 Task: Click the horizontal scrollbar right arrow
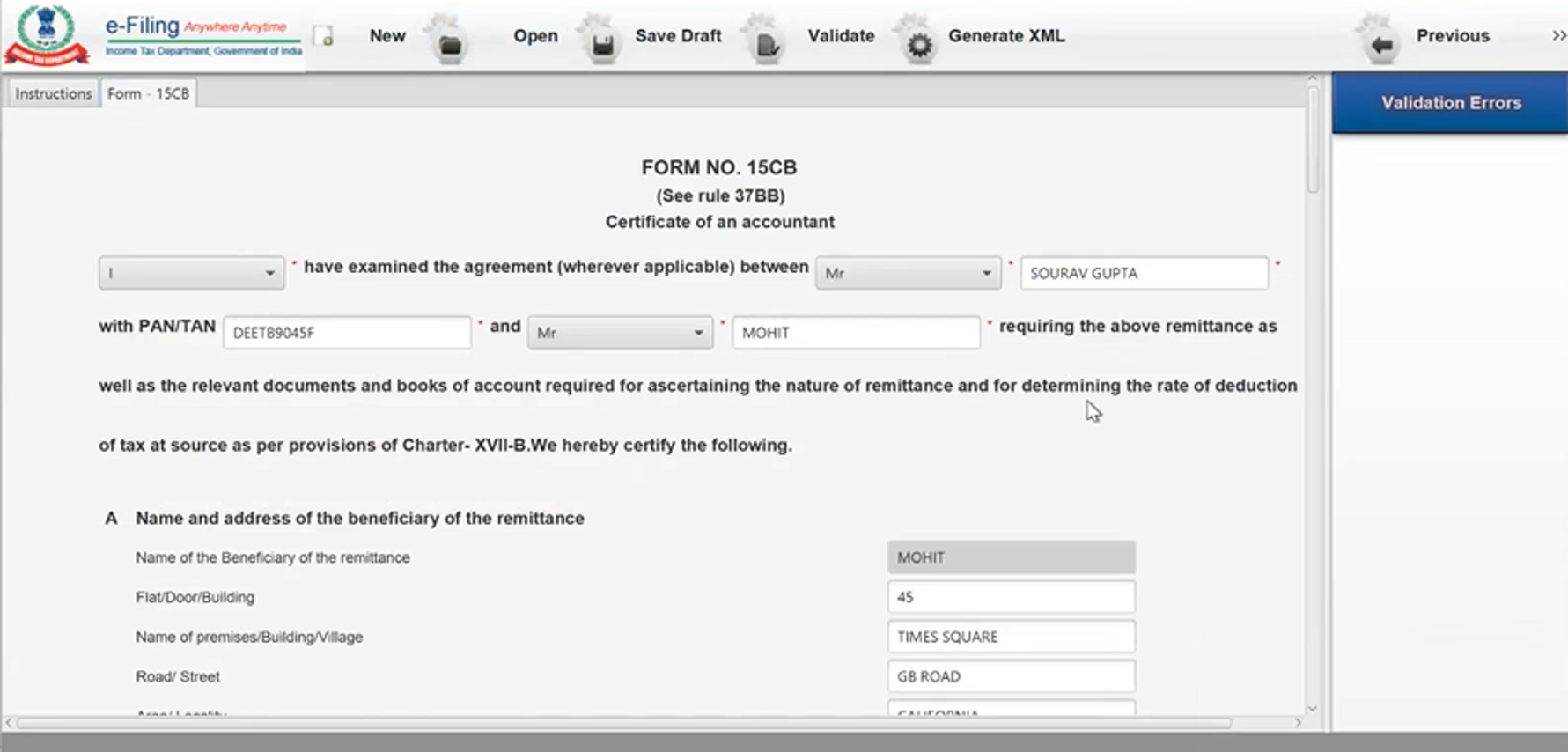1298,723
